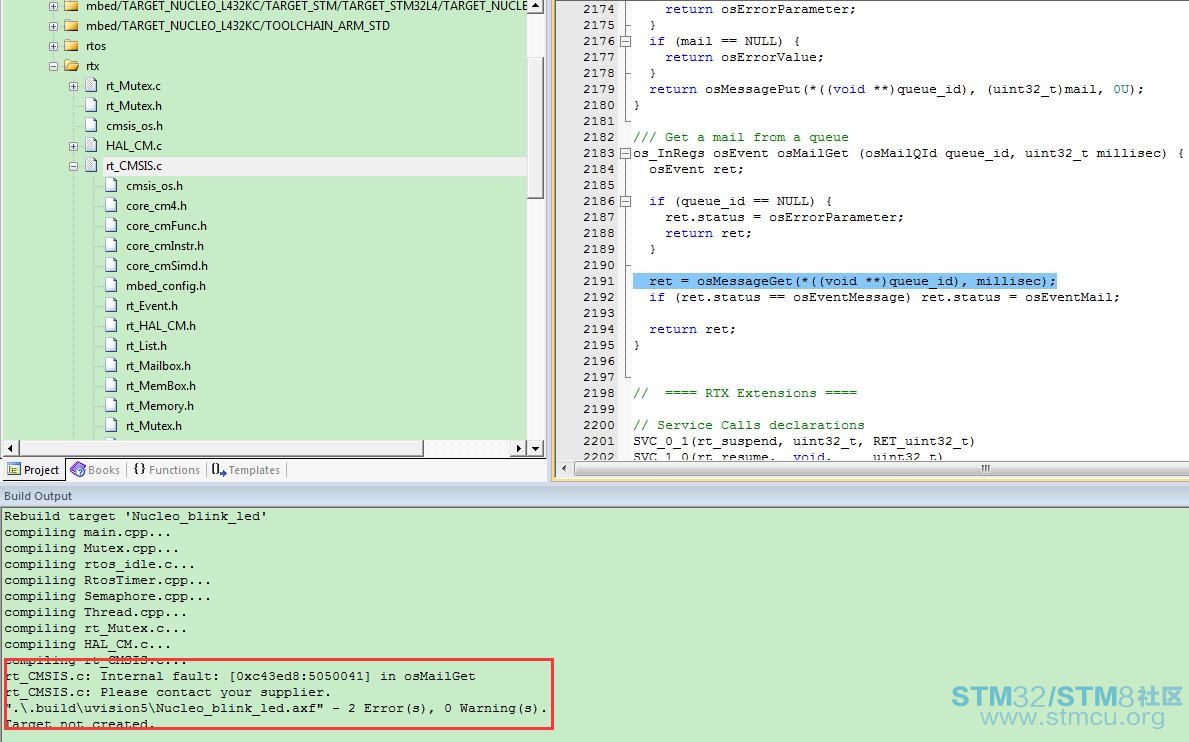Click the core_cmFunc.h file icon
This screenshot has height=742, width=1189.
[111, 225]
